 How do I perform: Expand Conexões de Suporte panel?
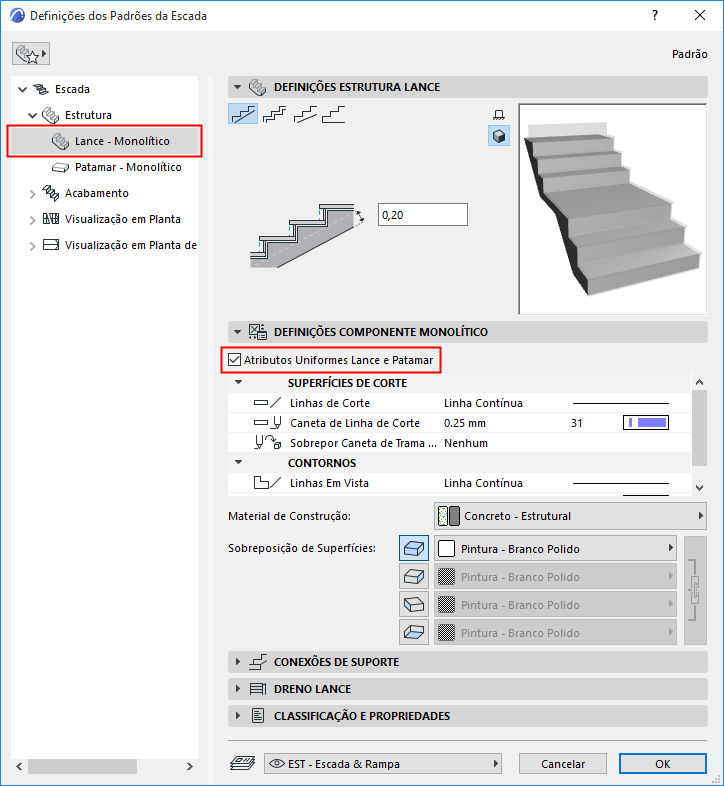click(238, 662)
